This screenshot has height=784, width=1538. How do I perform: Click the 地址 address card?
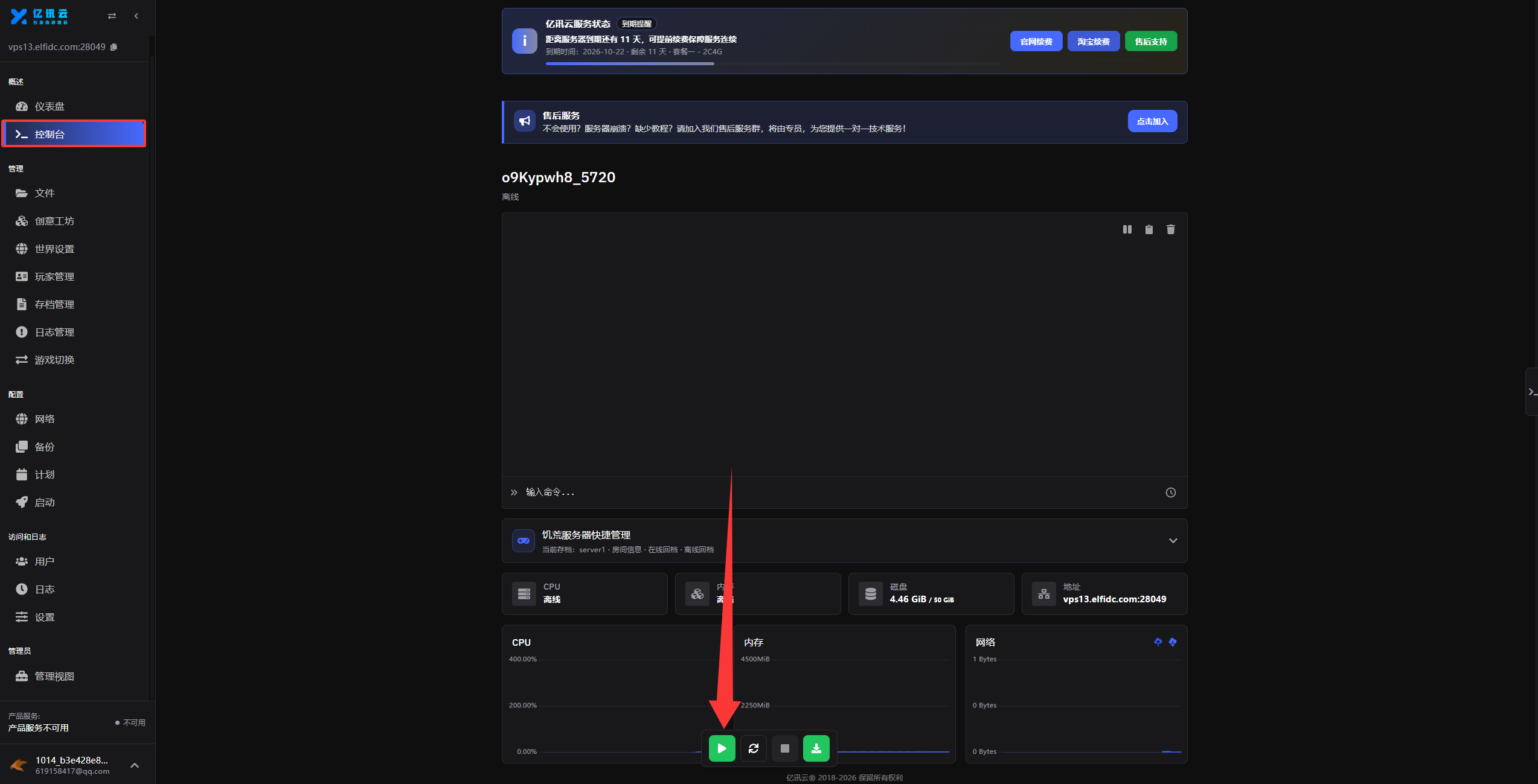click(1104, 594)
